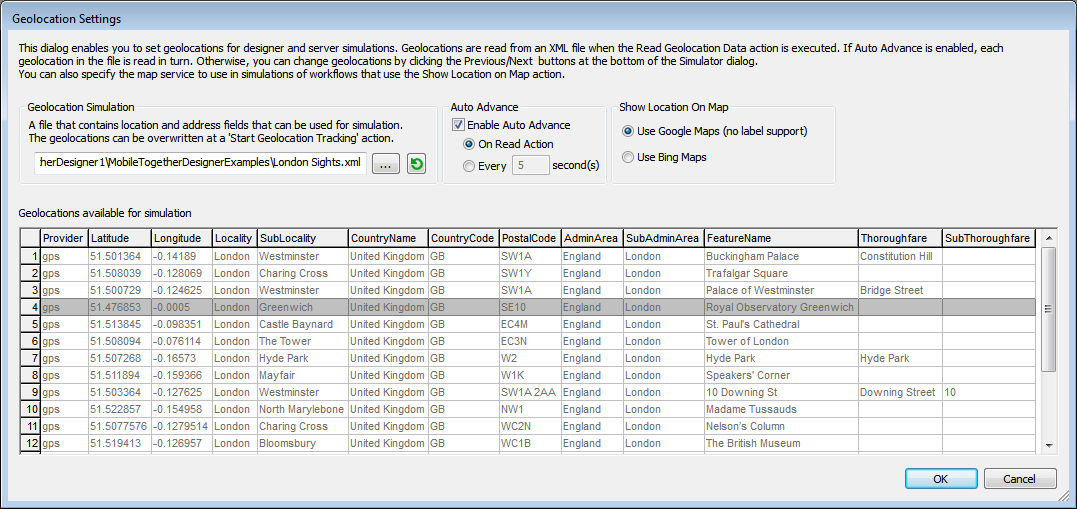The height and width of the screenshot is (509, 1077).
Task: Click the geolocation file path field
Action: 200,163
